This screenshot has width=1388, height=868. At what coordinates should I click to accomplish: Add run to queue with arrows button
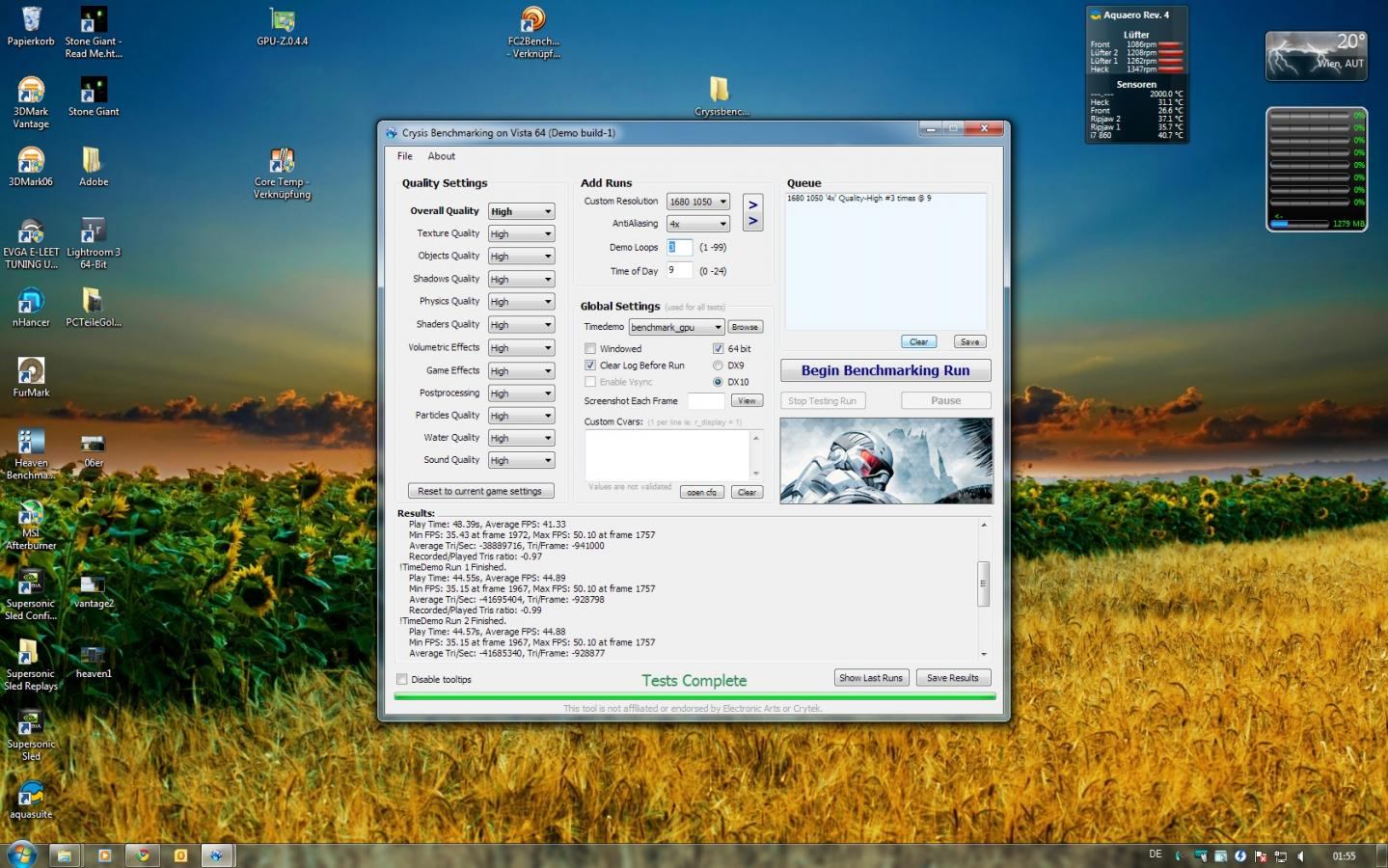coord(753,213)
